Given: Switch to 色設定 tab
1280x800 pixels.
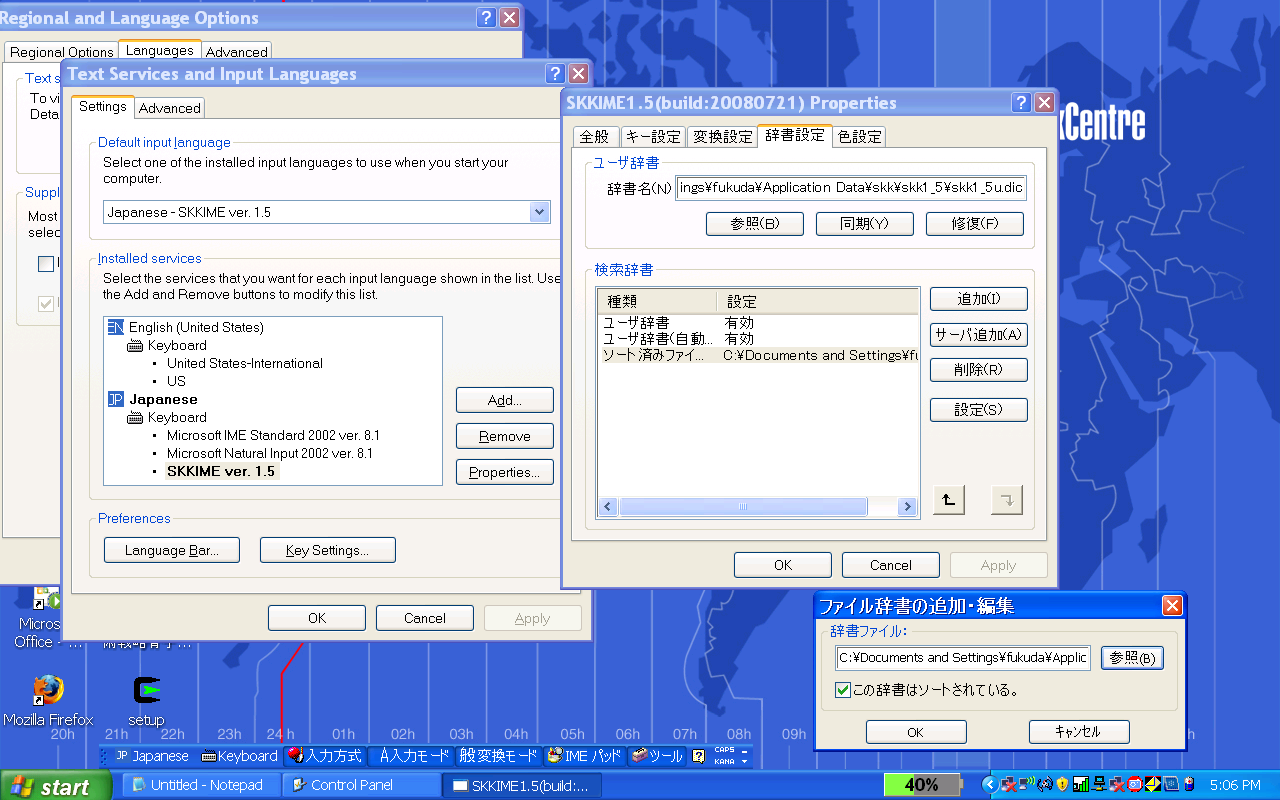Looking at the screenshot, I should 860,136.
